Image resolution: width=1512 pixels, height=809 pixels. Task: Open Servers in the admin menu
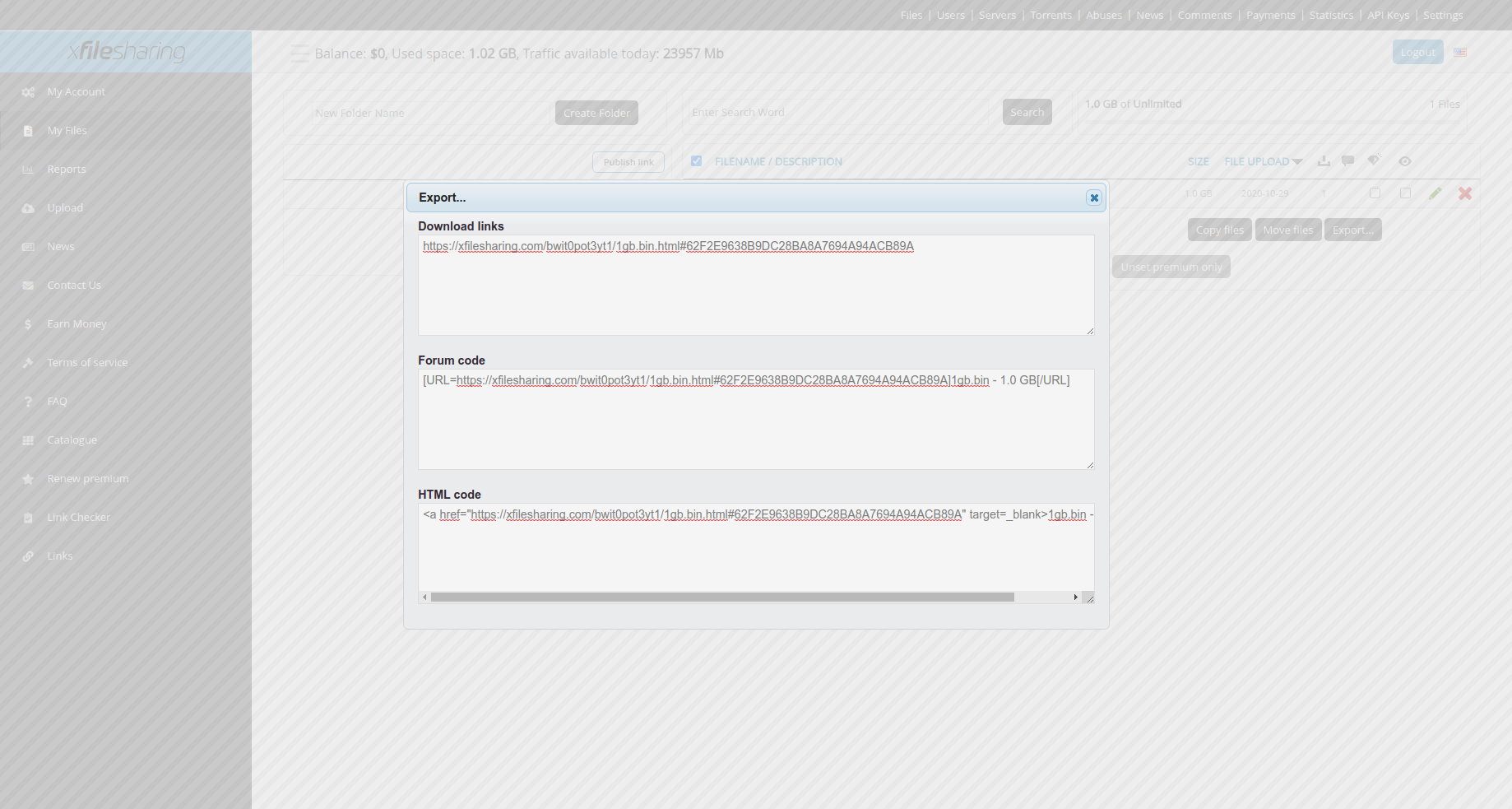[997, 16]
